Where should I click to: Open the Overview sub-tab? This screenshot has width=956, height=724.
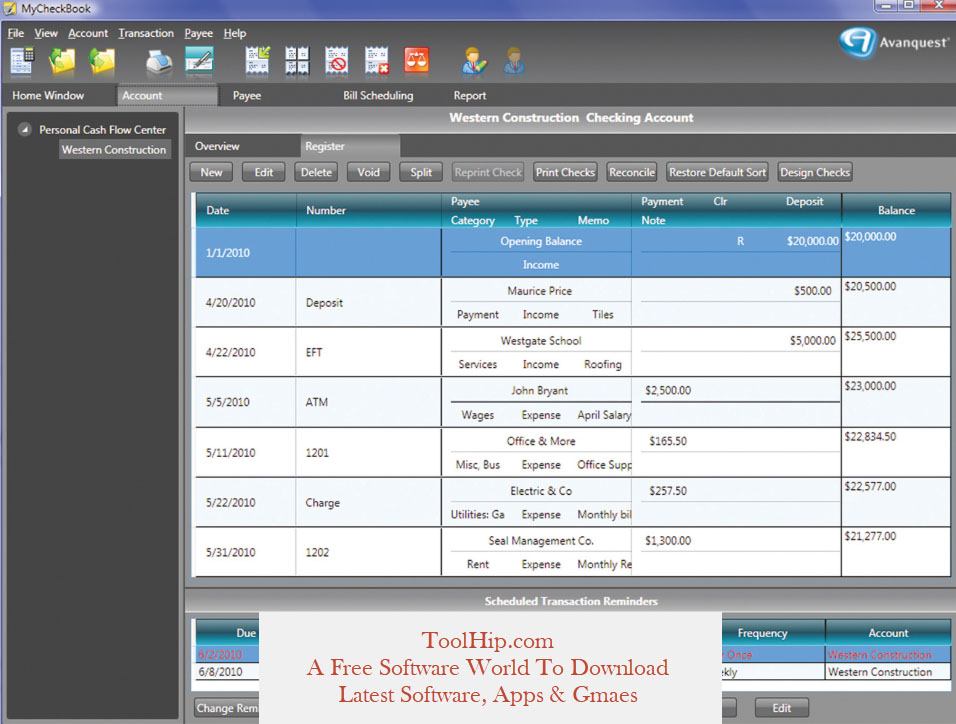point(217,146)
